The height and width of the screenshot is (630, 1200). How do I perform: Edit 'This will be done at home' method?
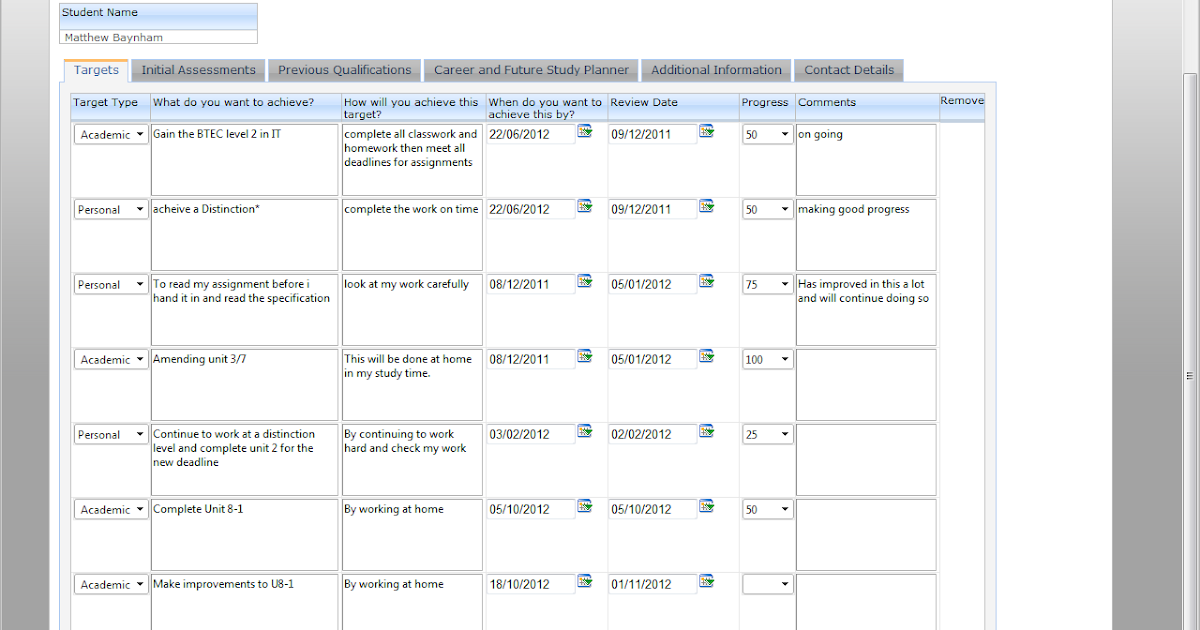(412, 385)
